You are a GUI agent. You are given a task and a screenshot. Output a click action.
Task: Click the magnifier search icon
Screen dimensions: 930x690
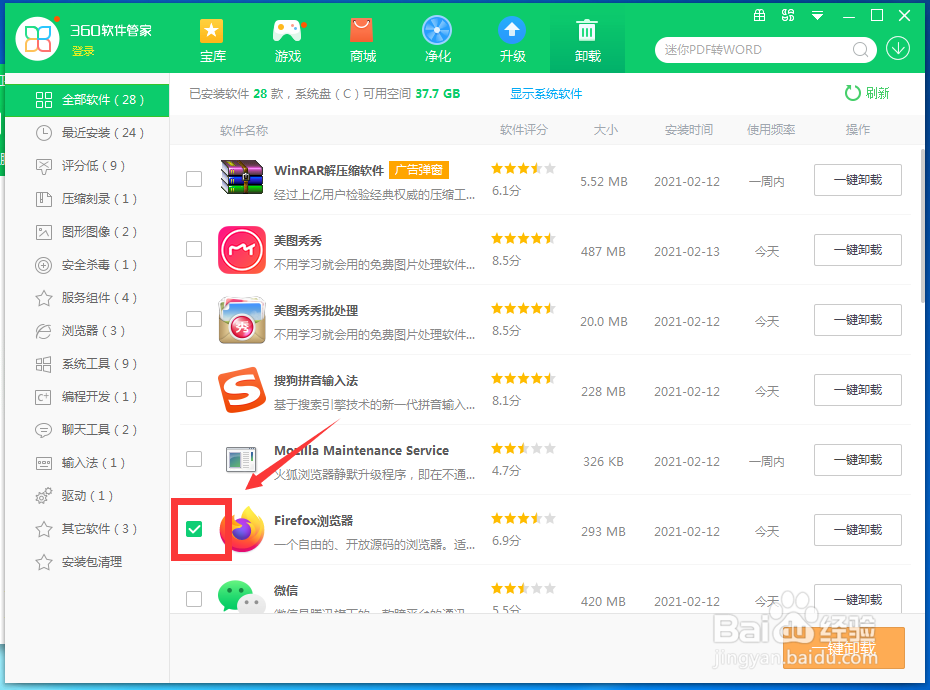[861, 50]
